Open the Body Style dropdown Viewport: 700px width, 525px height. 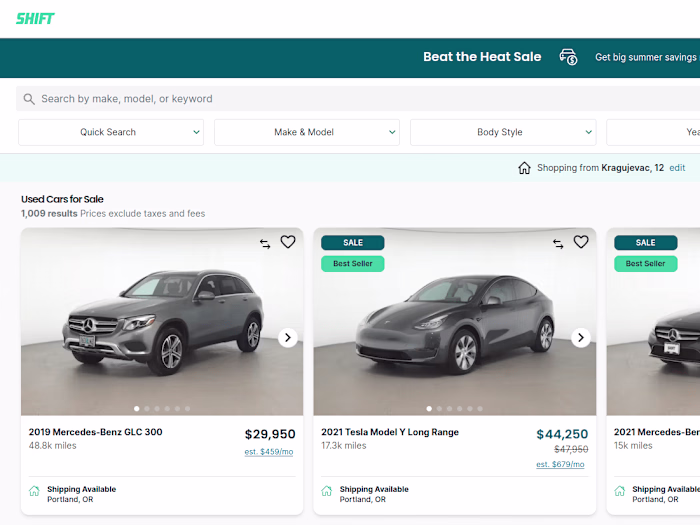(502, 132)
